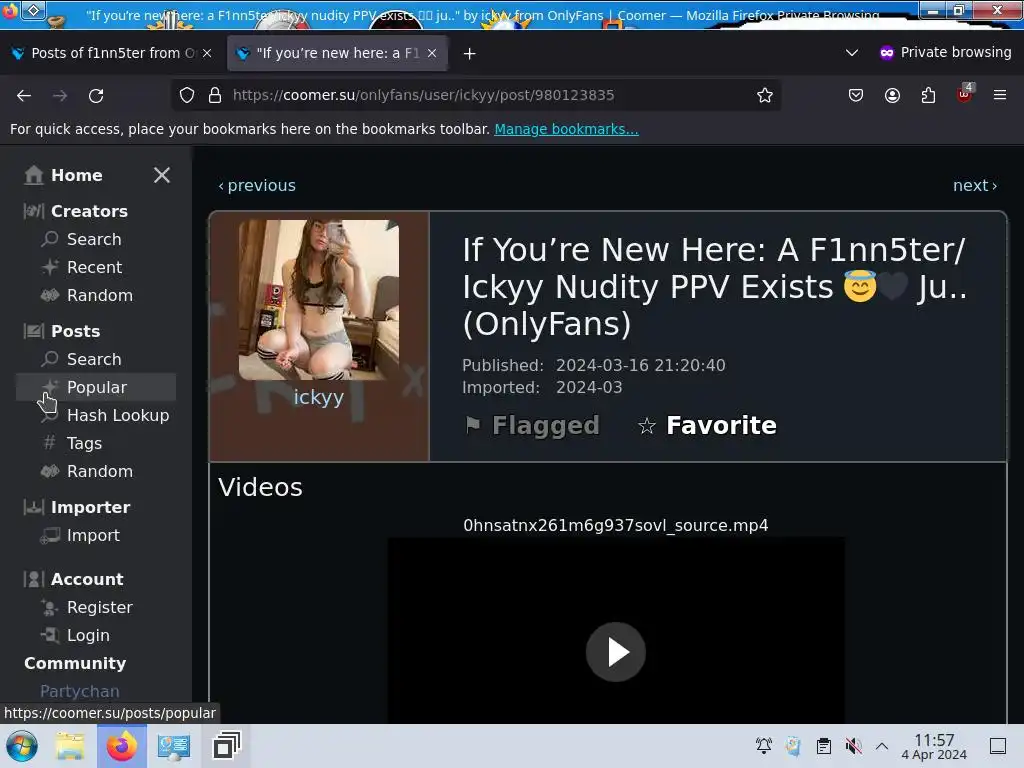1024x768 pixels.
Task: Open the Firefox account icon
Action: click(892, 95)
